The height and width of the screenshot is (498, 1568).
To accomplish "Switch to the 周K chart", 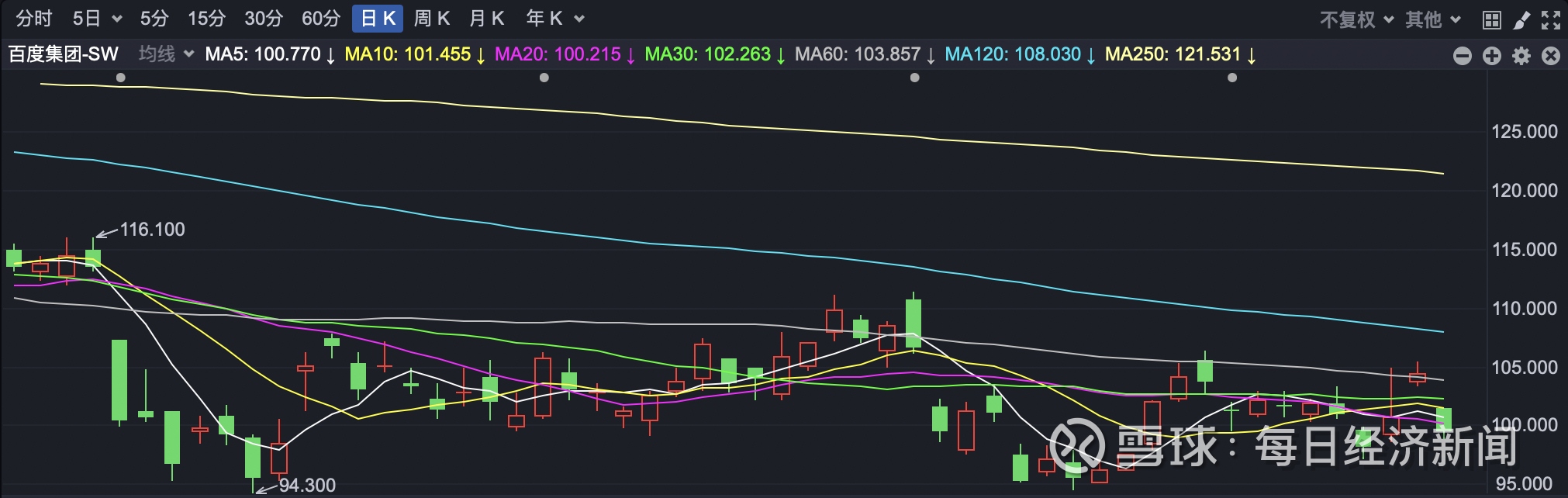I will (432, 19).
